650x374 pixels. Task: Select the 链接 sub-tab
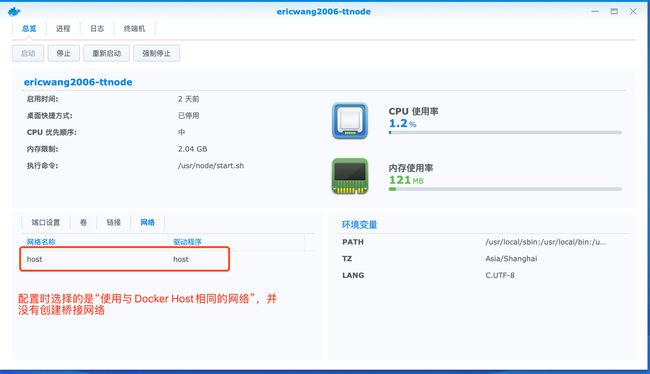point(113,222)
